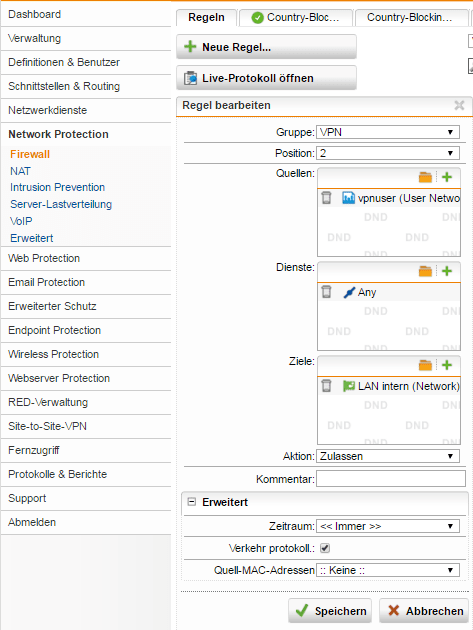Open the Gruppe dropdown showing VPN
The height and width of the screenshot is (630, 473).
[x=388, y=132]
